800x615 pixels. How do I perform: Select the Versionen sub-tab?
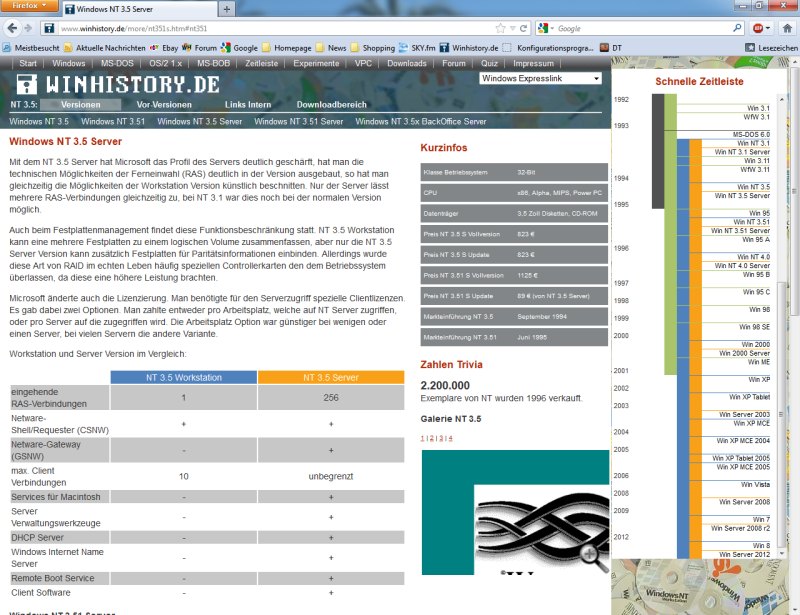(x=81, y=105)
